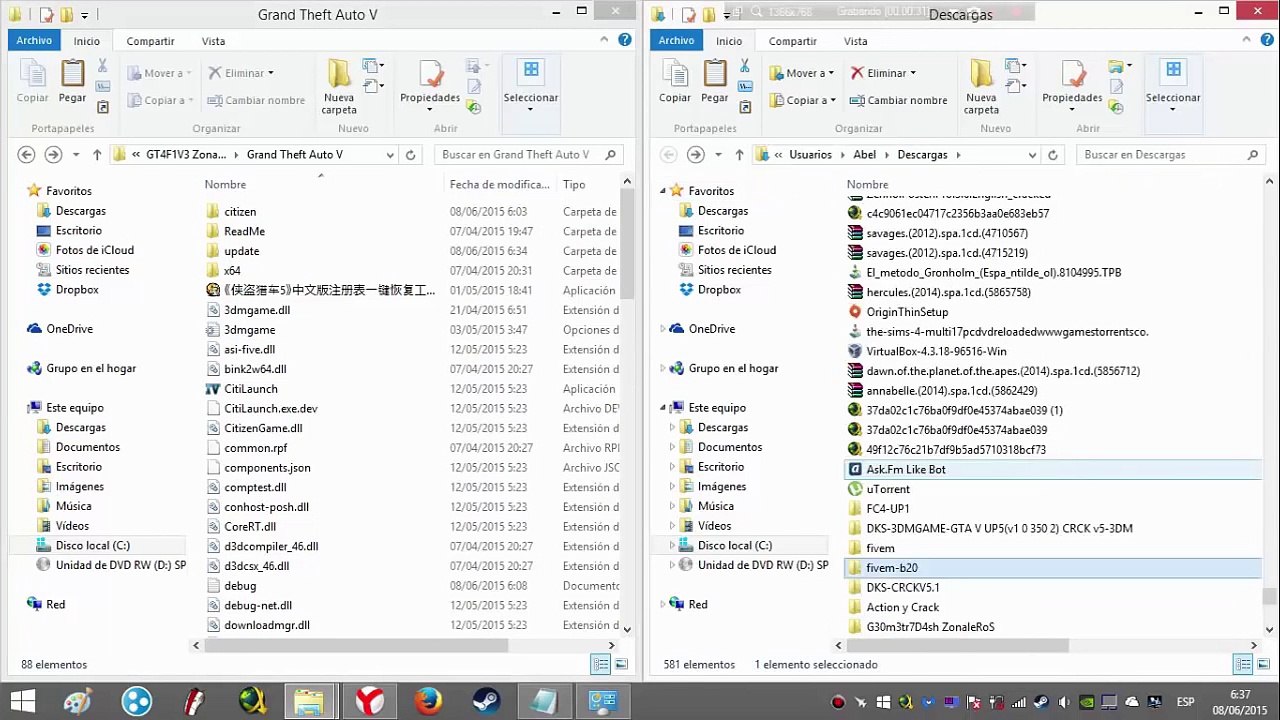Image resolution: width=1280 pixels, height=720 pixels.
Task: Click Cambiar nombre in the Descargas window ribbon
Action: pos(897,100)
